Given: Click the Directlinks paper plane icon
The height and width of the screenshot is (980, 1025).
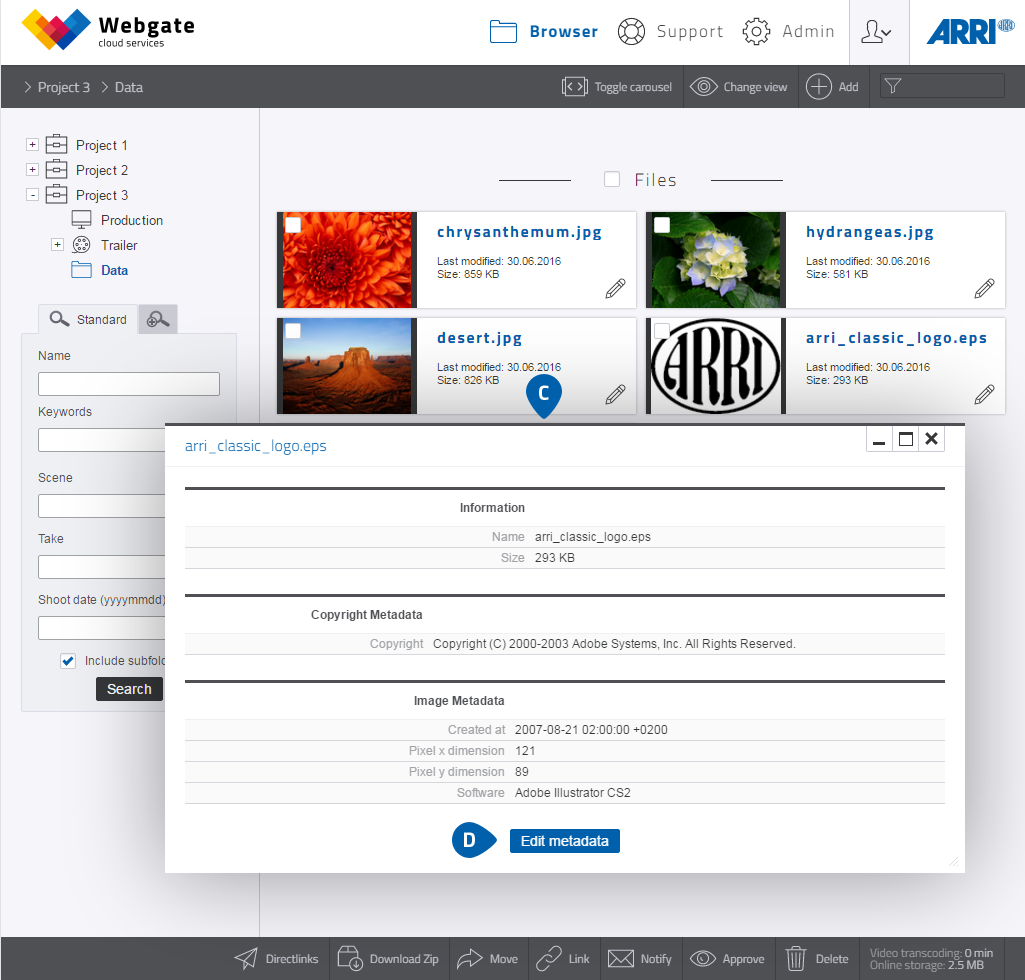Looking at the screenshot, I should tap(246, 959).
